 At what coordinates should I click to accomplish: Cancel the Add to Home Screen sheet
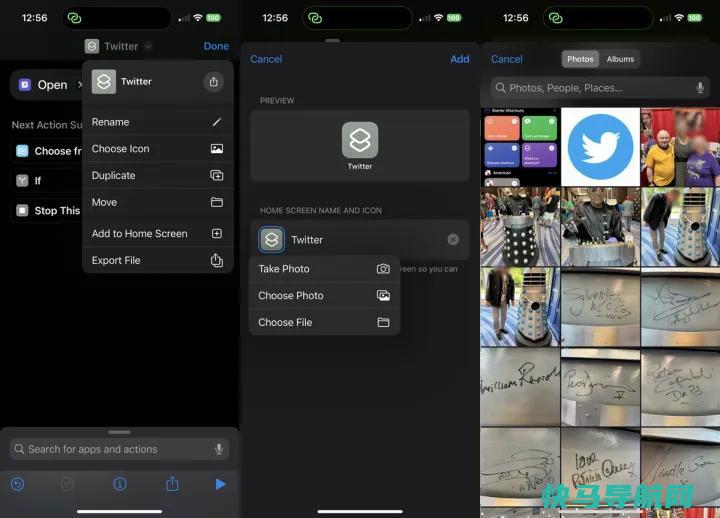point(266,59)
